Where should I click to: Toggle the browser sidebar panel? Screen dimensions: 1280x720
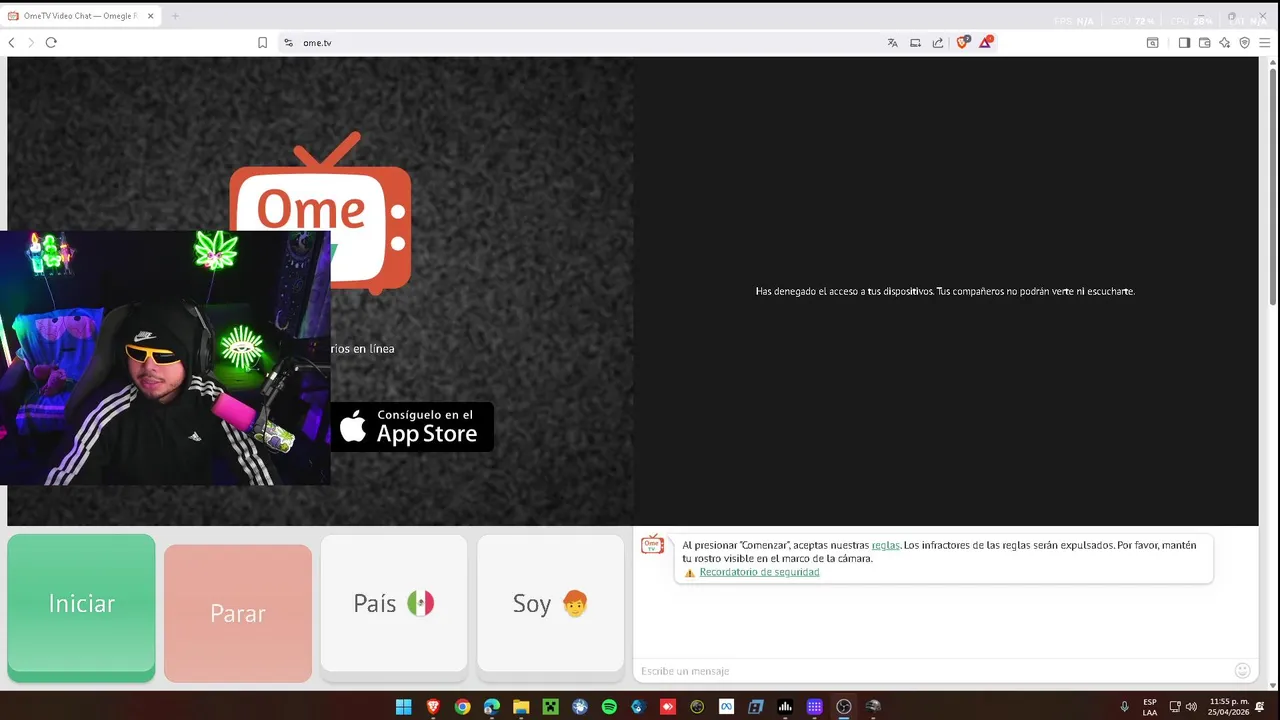(1184, 43)
